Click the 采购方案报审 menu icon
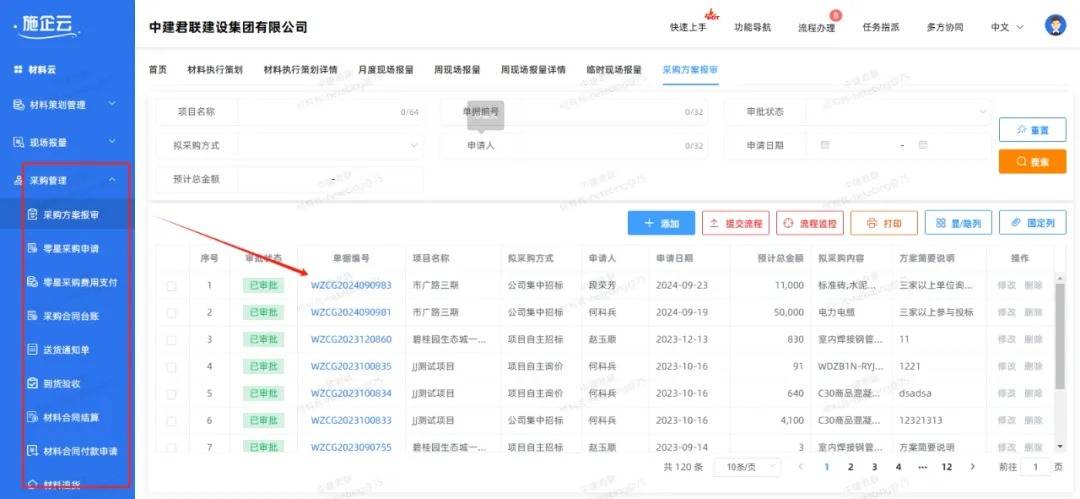This screenshot has width=1080, height=499. pyautogui.click(x=32, y=215)
